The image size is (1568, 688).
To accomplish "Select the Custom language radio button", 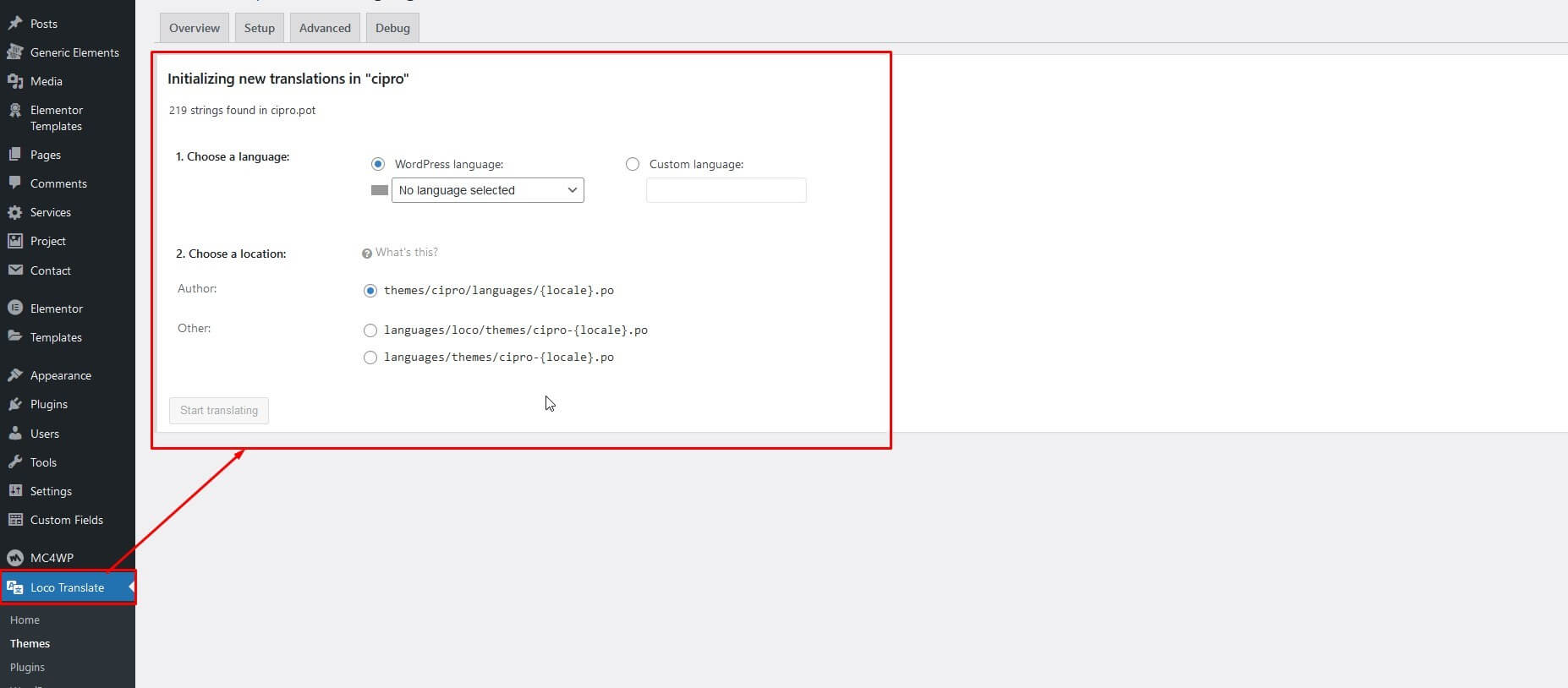I will tap(633, 164).
